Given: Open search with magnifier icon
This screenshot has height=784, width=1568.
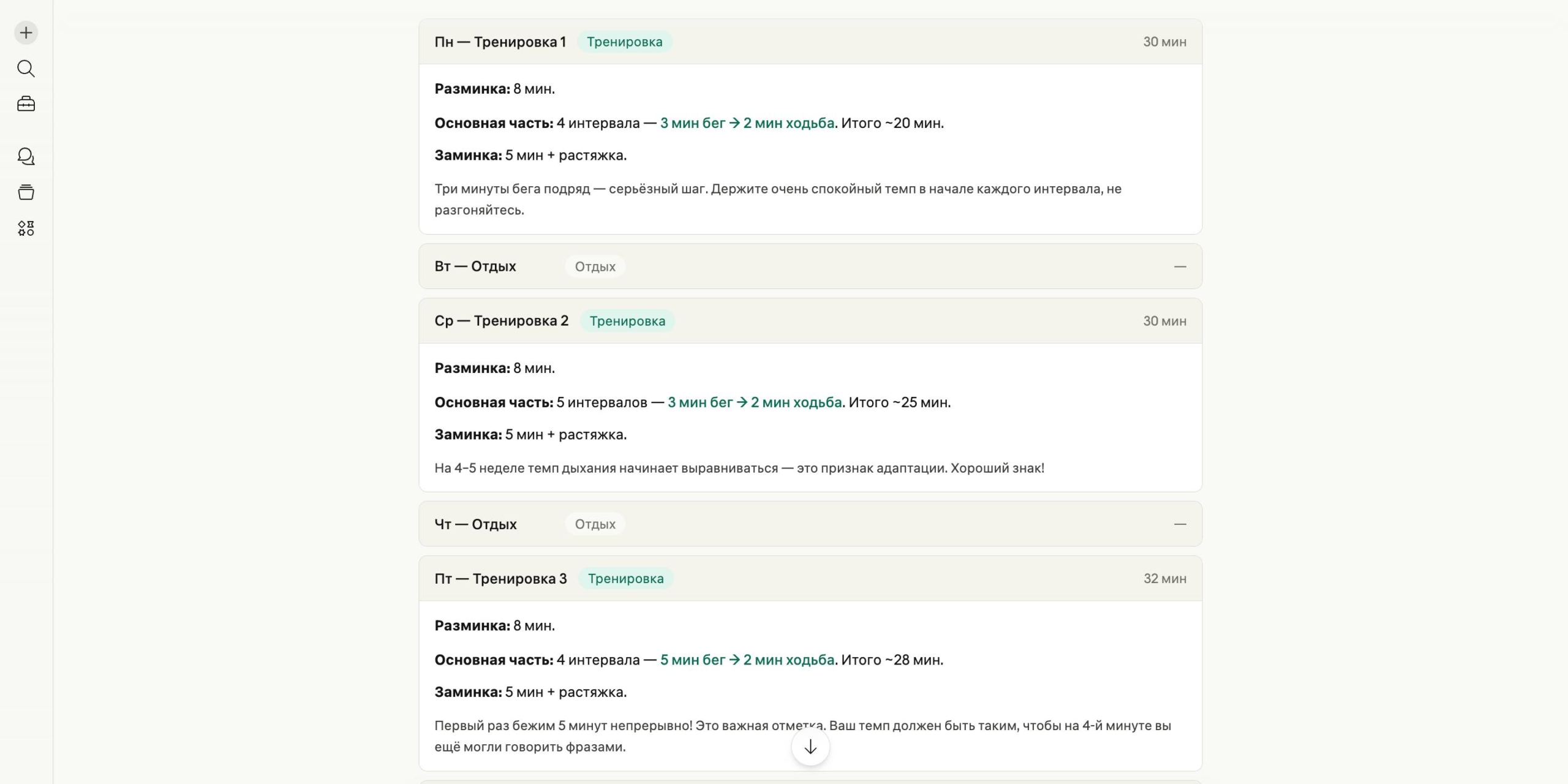Looking at the screenshot, I should point(26,69).
